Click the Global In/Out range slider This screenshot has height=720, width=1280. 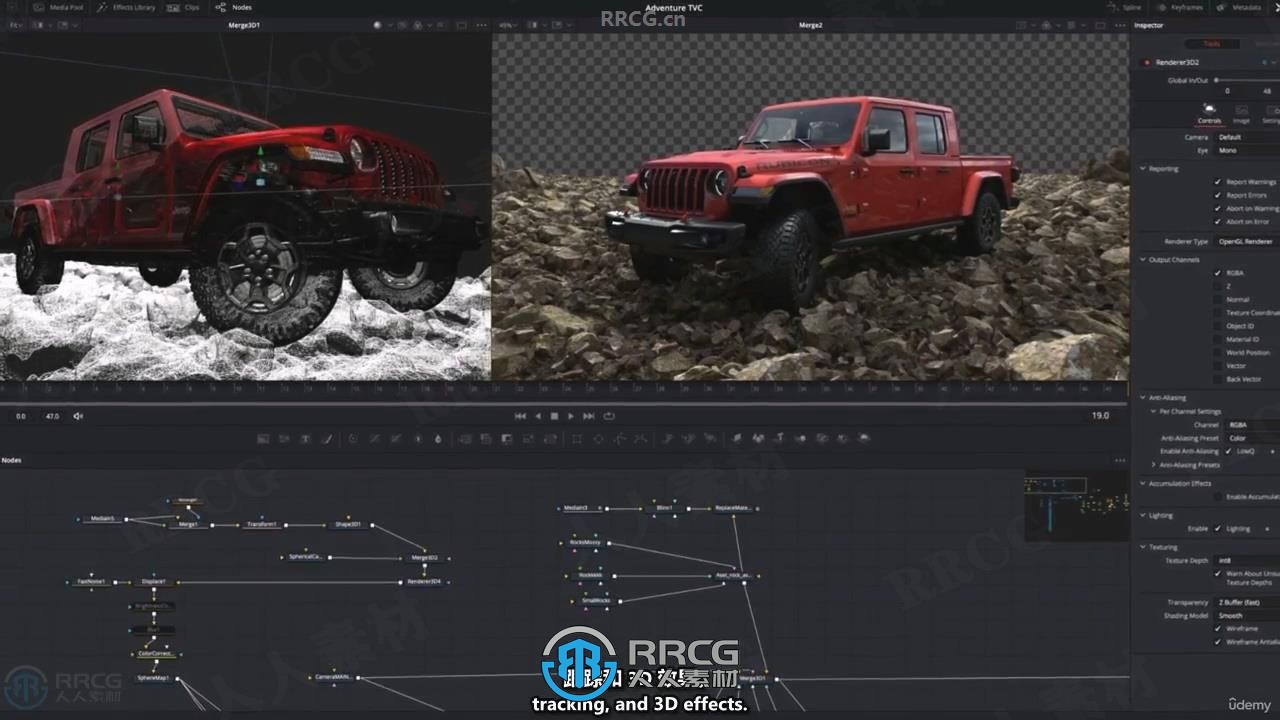point(1247,80)
